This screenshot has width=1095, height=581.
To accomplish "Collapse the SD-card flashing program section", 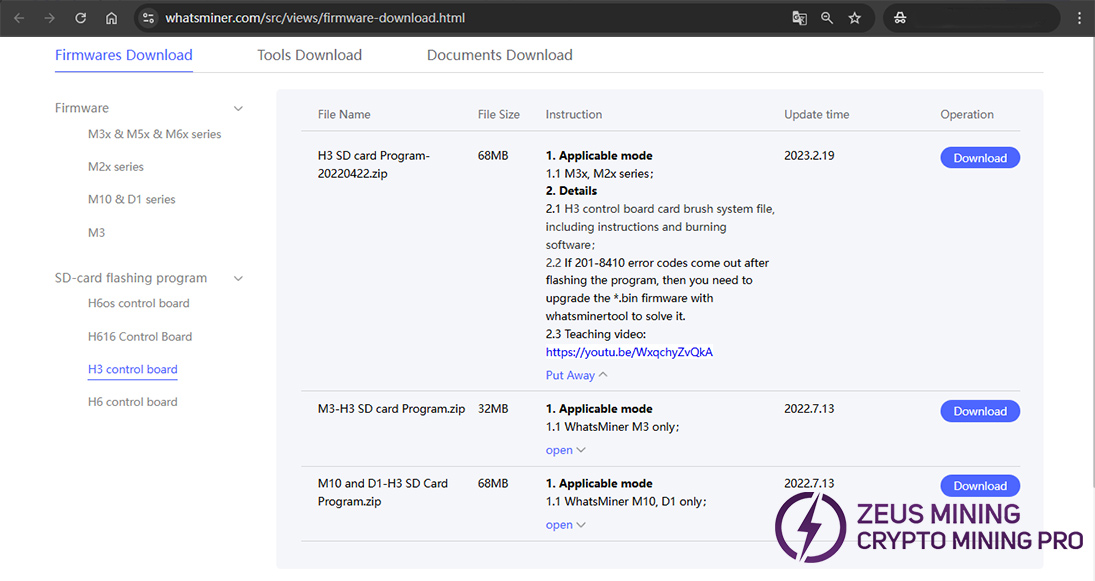I will [238, 277].
